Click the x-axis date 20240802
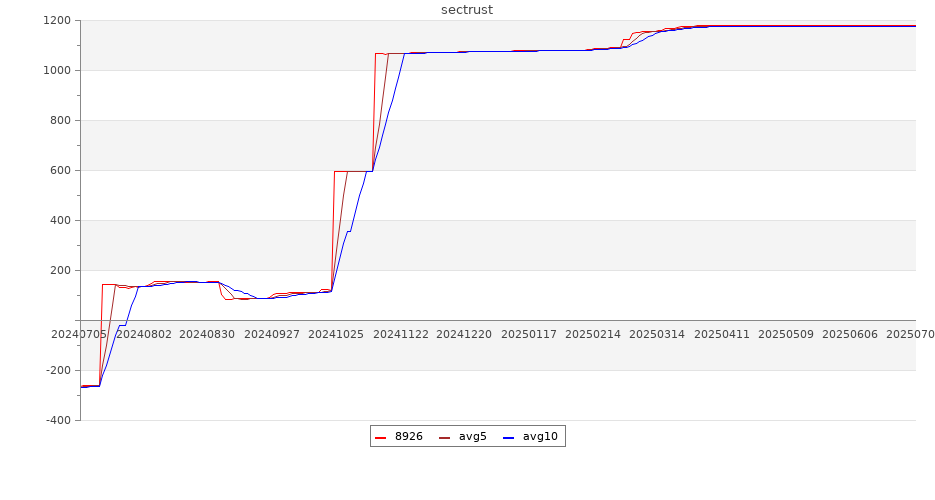 (x=144, y=334)
